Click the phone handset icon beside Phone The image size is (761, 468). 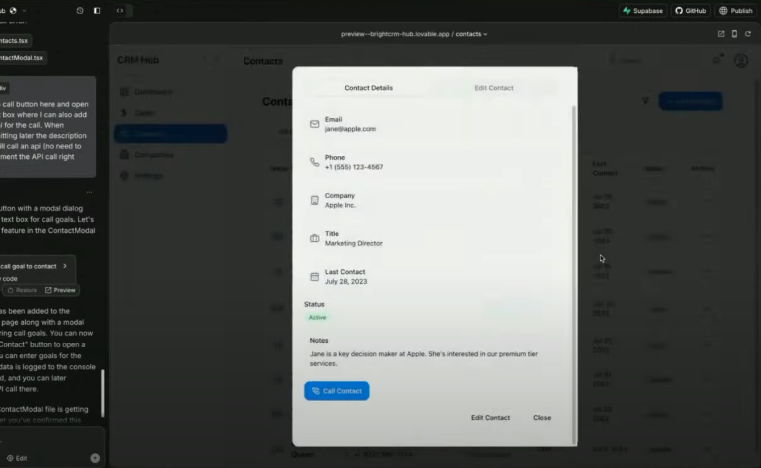pyautogui.click(x=314, y=162)
